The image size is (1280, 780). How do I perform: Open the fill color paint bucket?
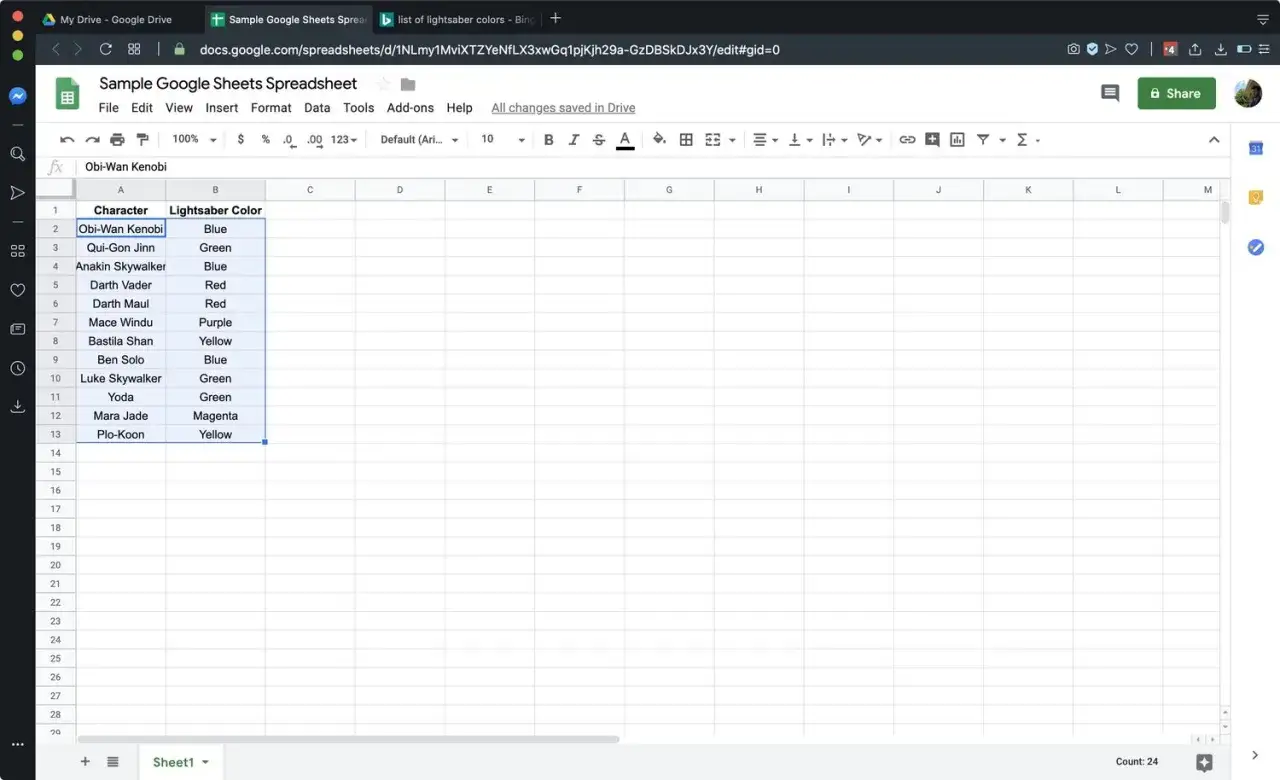(659, 140)
